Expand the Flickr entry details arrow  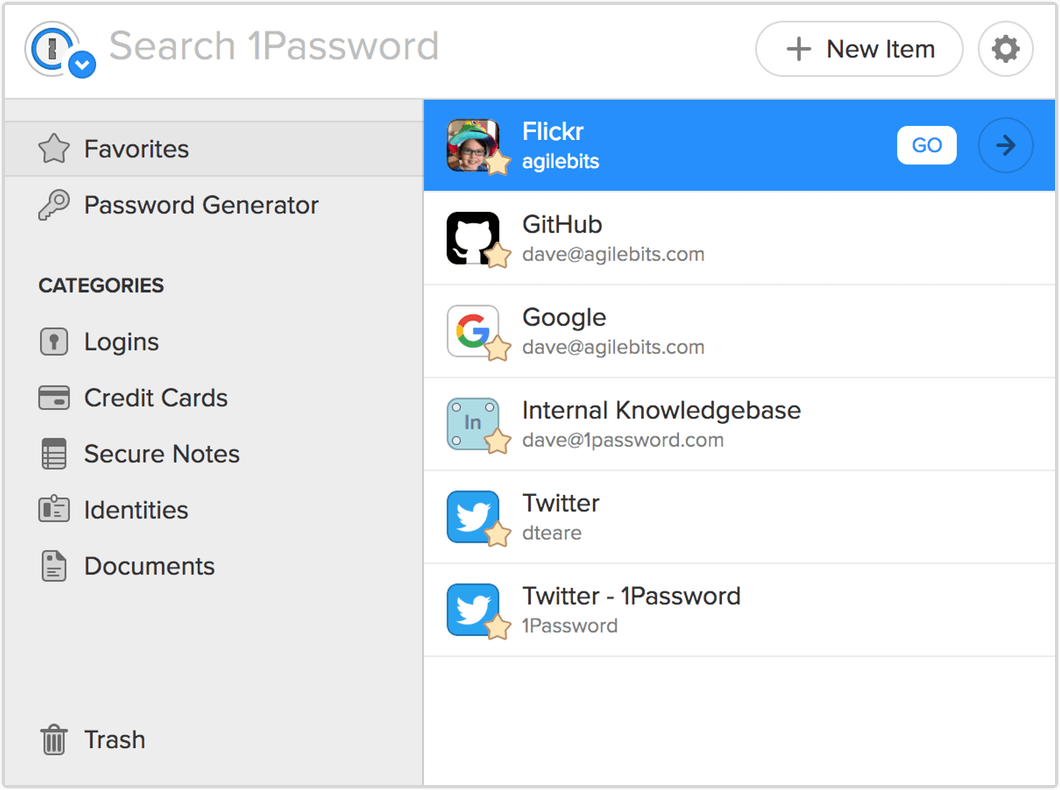pos(1005,145)
